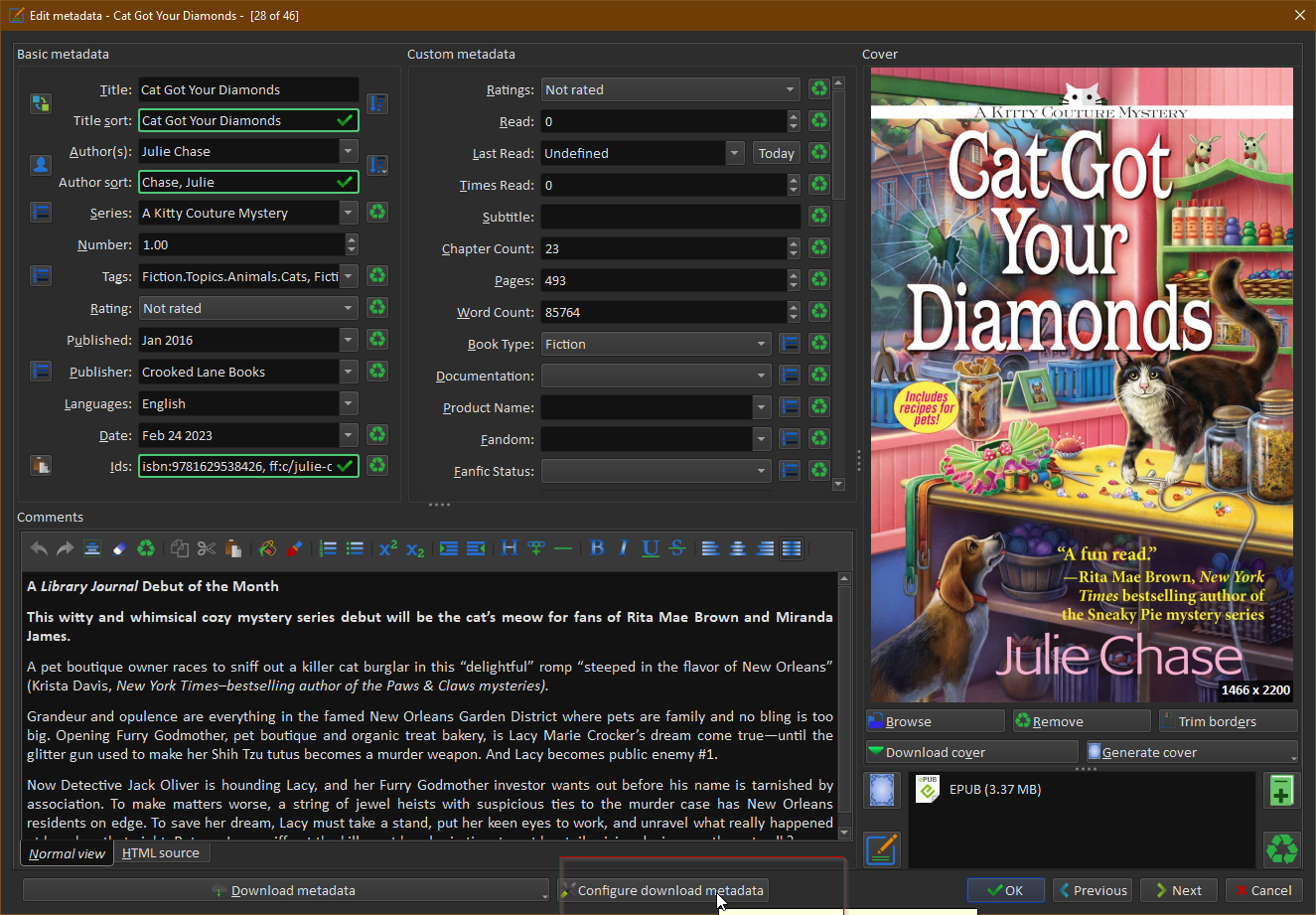Click the comments vertical scrollbar
Viewport: 1316px width, 915px height.
[x=845, y=705]
